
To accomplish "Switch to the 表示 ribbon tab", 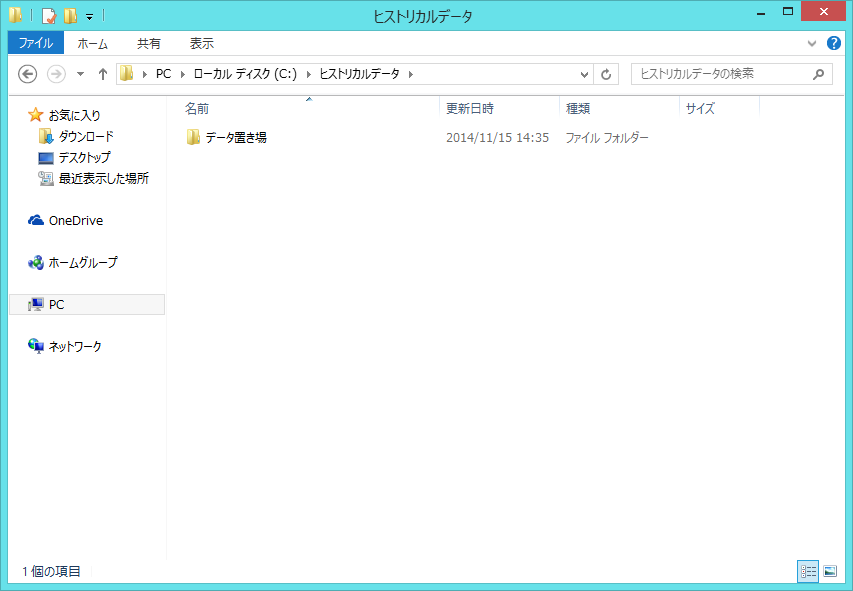I will (x=202, y=43).
